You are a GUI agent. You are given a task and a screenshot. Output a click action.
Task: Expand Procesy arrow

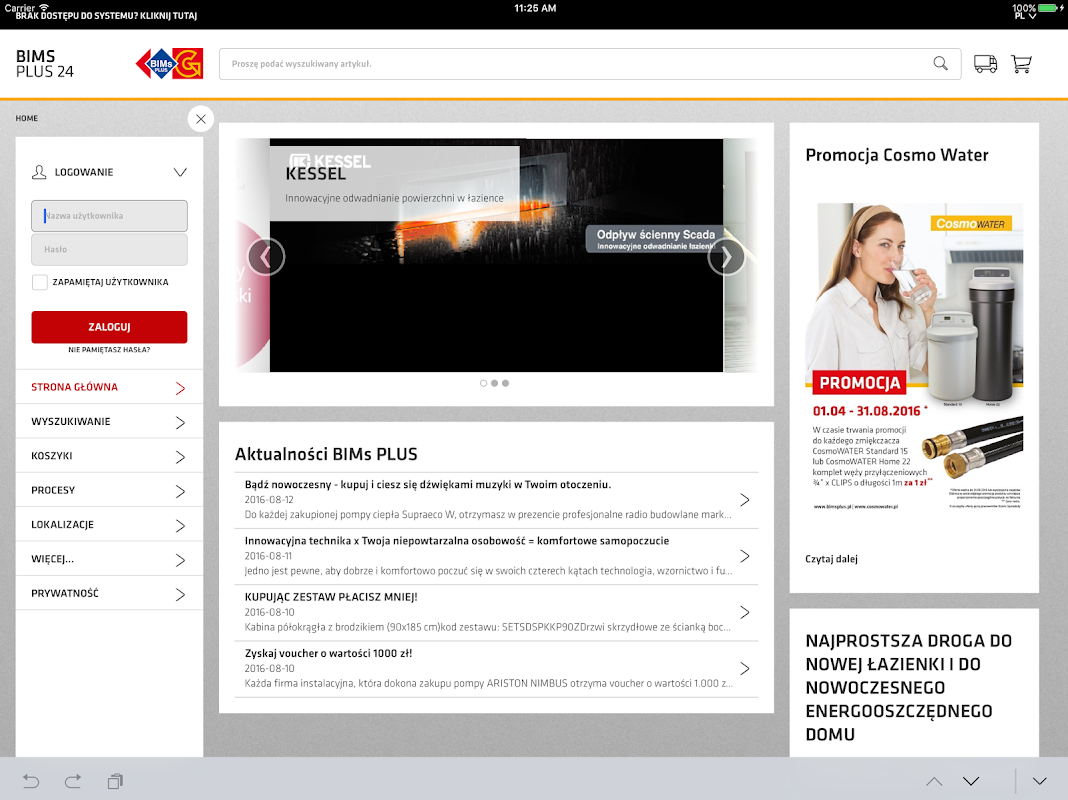(180, 492)
